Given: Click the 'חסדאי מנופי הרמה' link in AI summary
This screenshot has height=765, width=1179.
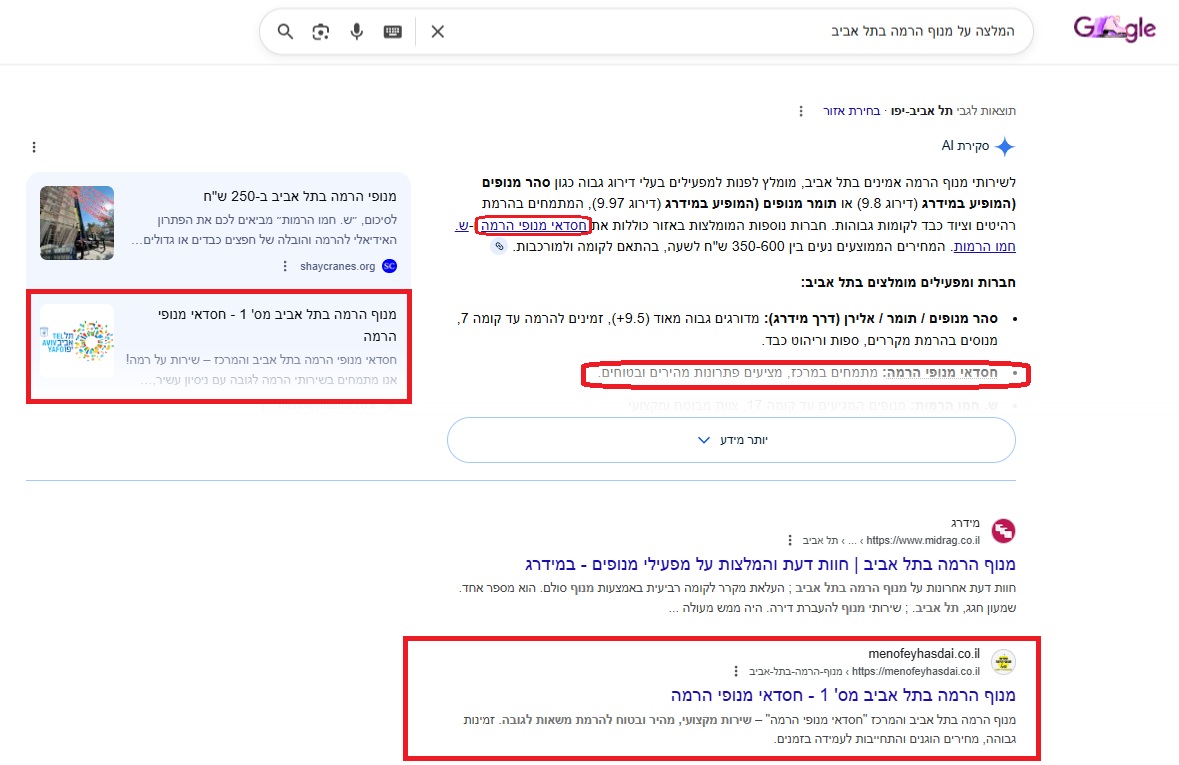Looking at the screenshot, I should (533, 226).
